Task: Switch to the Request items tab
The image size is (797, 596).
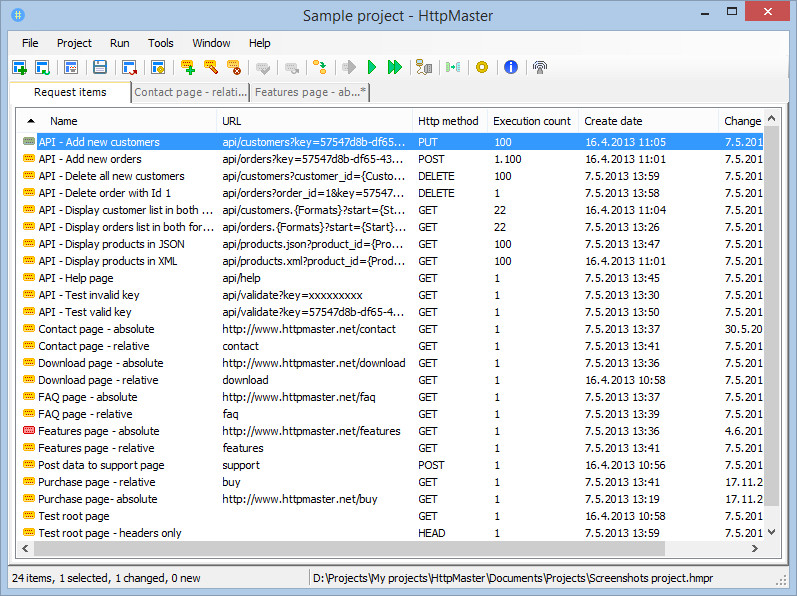Action: (70, 92)
